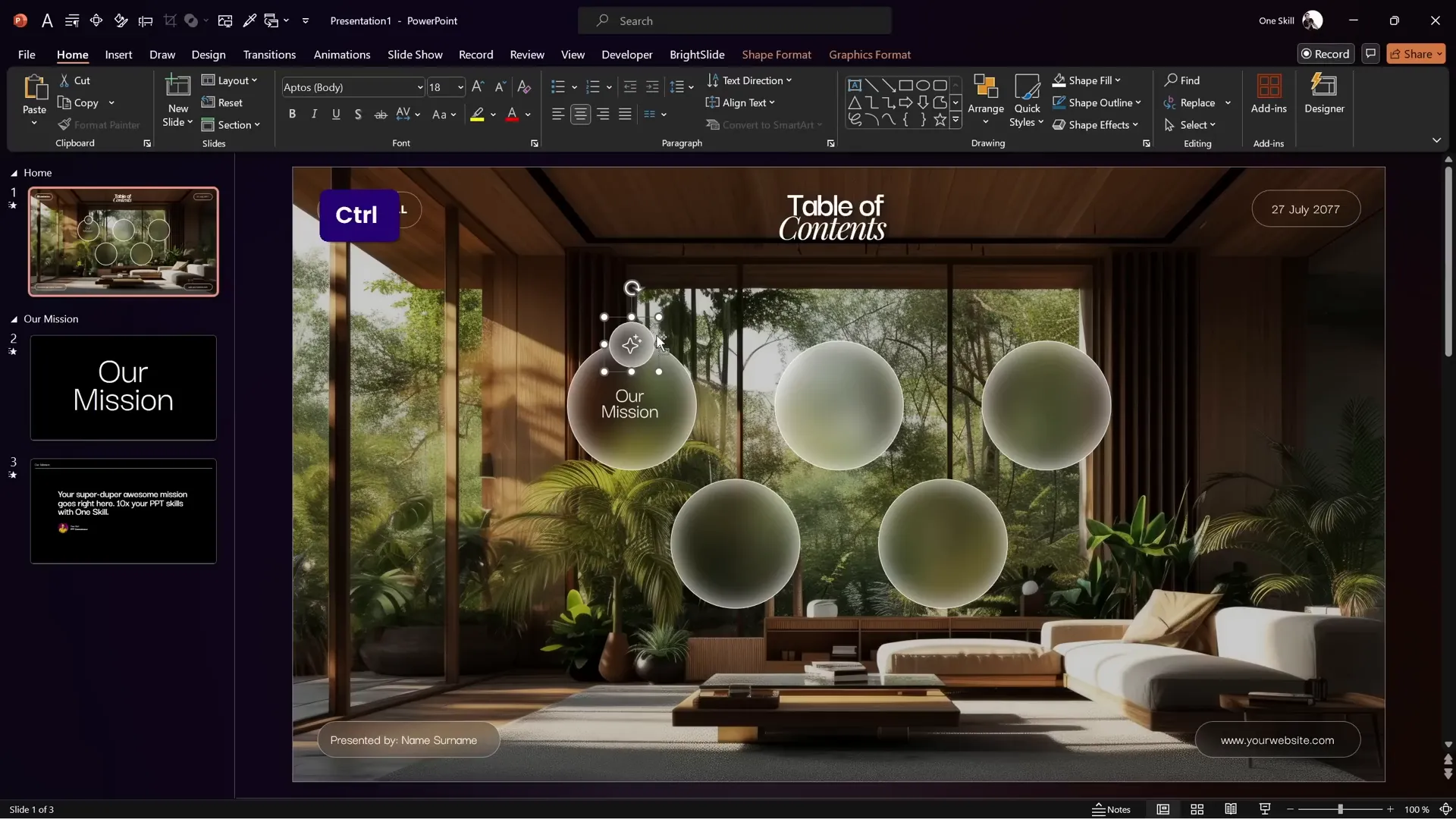This screenshot has width=1456, height=819.
Task: Switch to Graphics Format tab
Action: (870, 55)
